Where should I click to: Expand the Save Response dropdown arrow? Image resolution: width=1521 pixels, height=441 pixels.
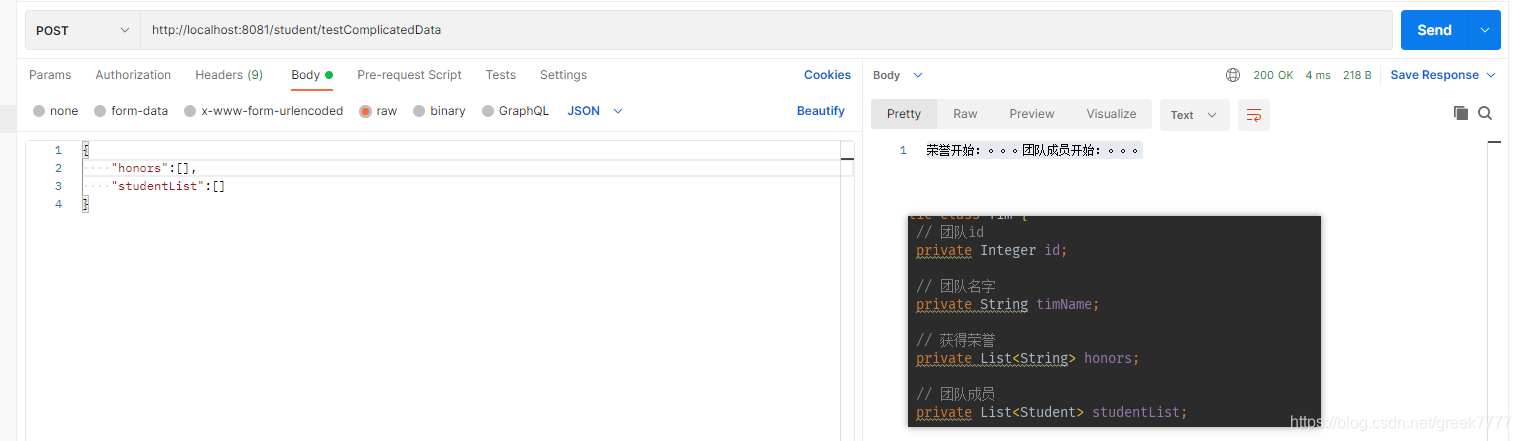[1491, 75]
